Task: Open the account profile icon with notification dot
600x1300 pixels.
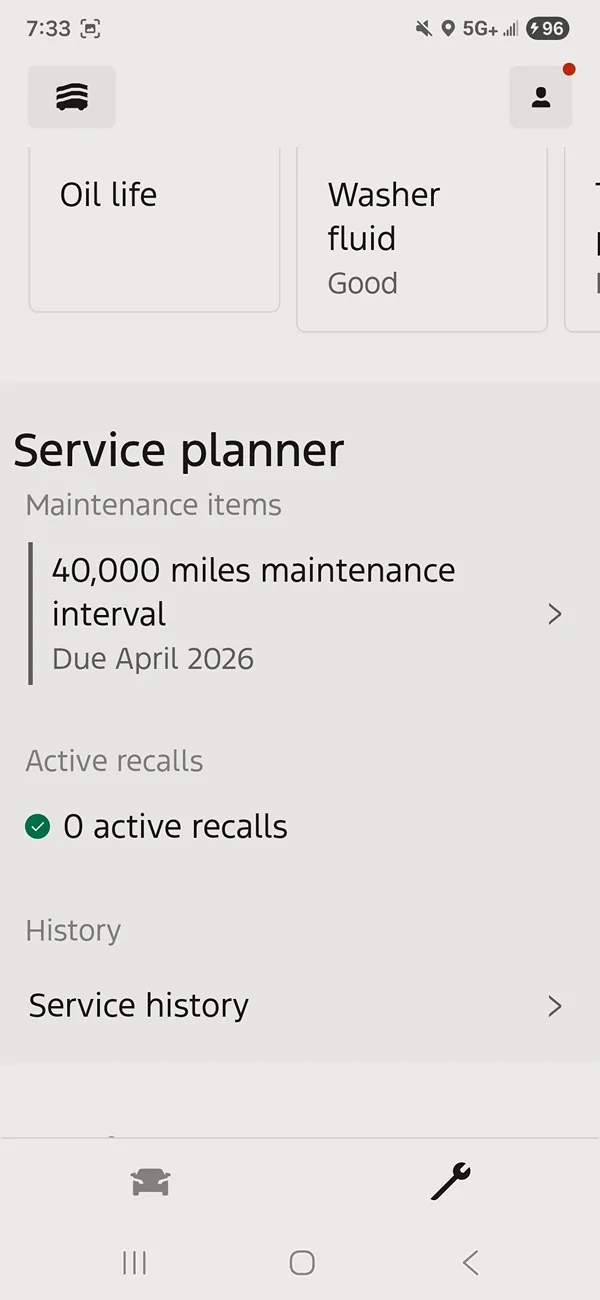Action: 541,97
